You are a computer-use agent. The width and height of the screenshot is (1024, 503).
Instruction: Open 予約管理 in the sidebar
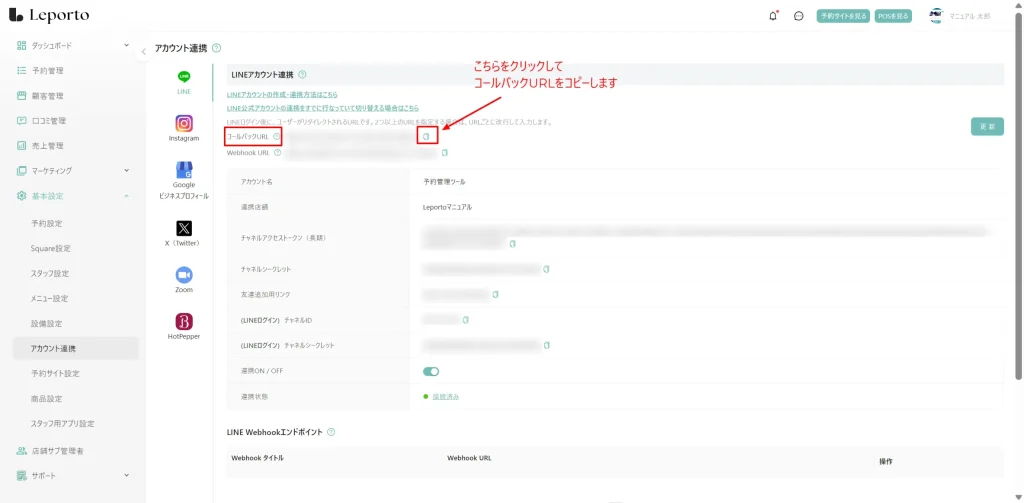point(47,71)
